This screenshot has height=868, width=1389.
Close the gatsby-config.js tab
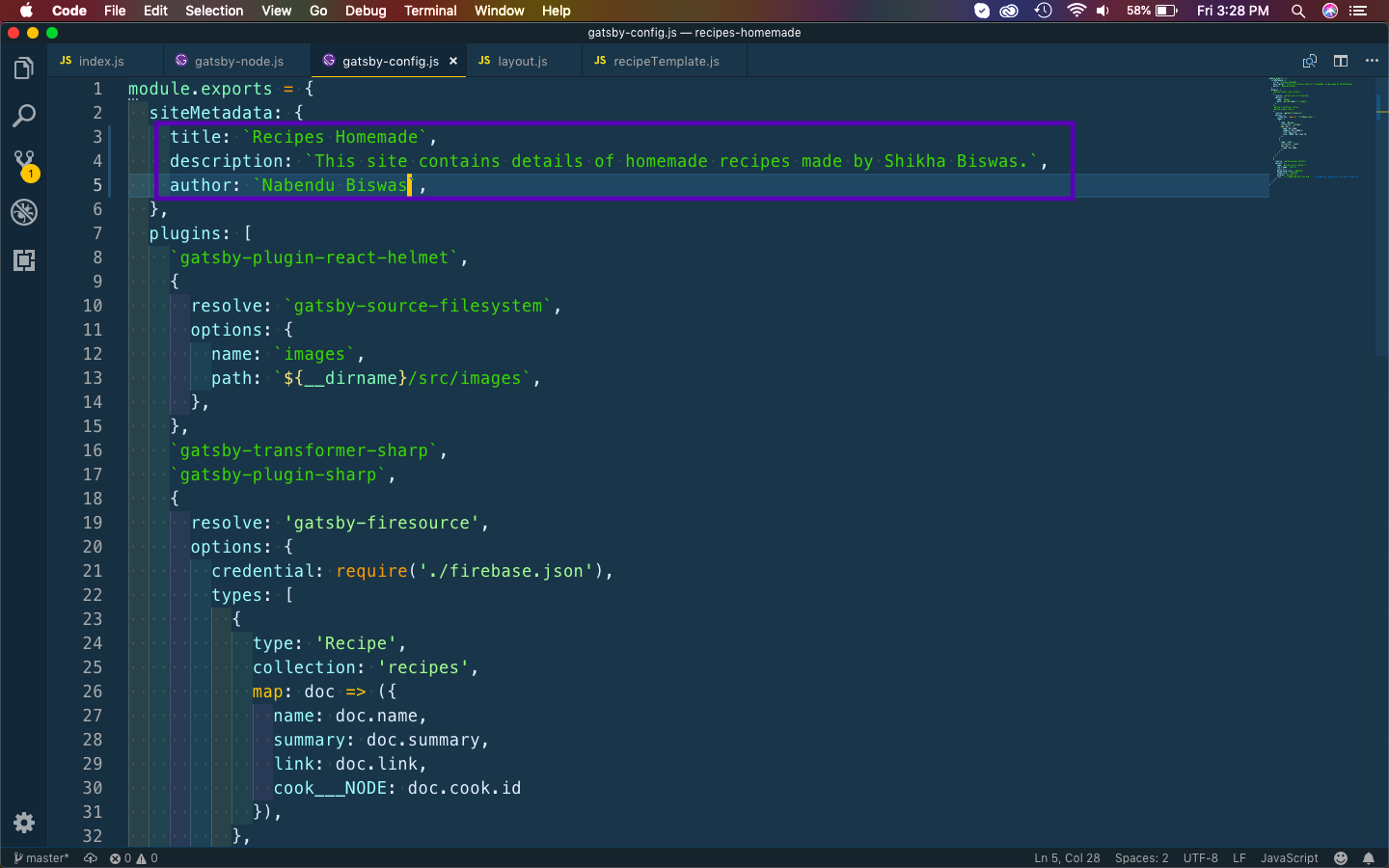(453, 61)
